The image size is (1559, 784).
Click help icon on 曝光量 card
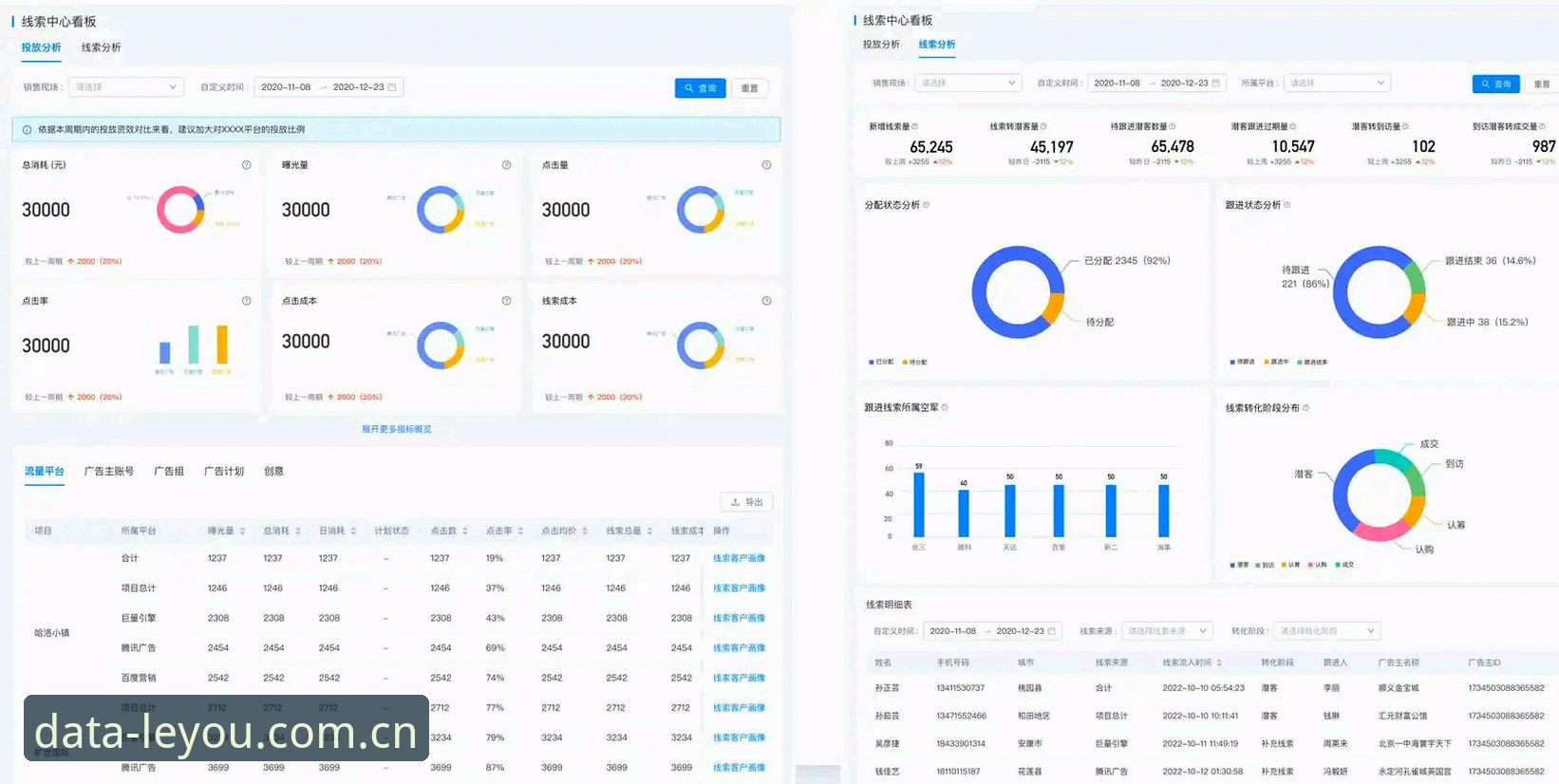point(507,165)
